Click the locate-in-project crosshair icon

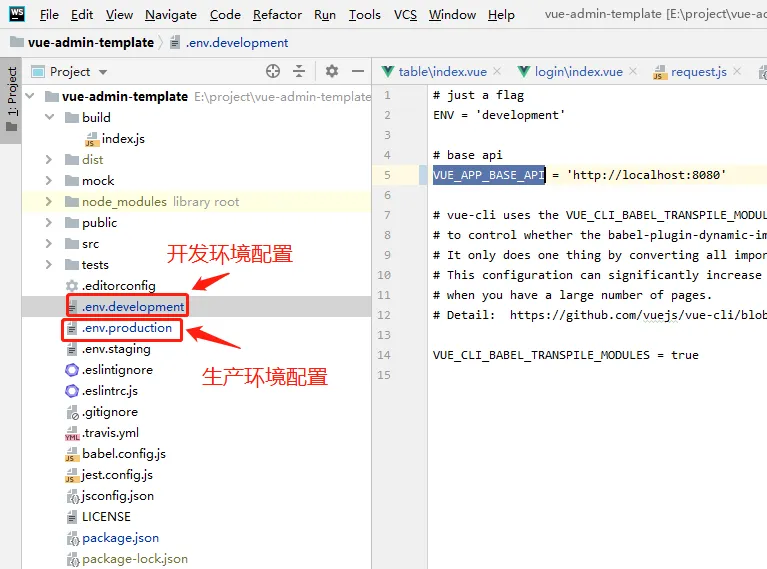[x=273, y=71]
